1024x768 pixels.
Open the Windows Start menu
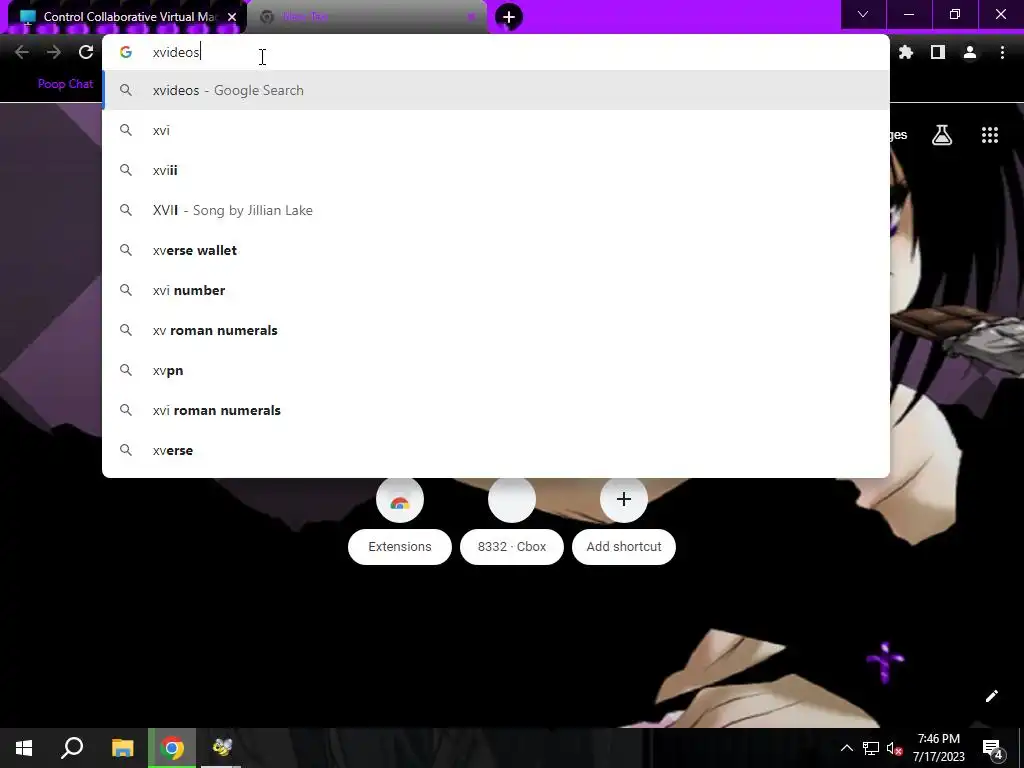[x=24, y=748]
